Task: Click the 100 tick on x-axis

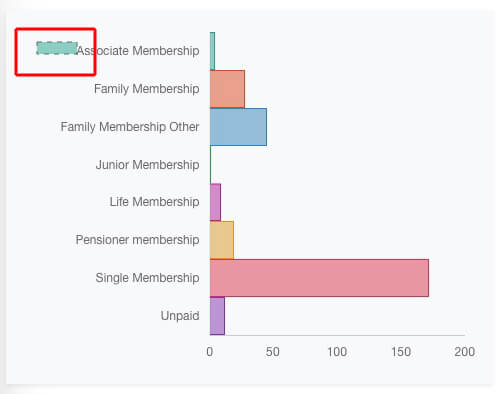Action: click(x=337, y=352)
